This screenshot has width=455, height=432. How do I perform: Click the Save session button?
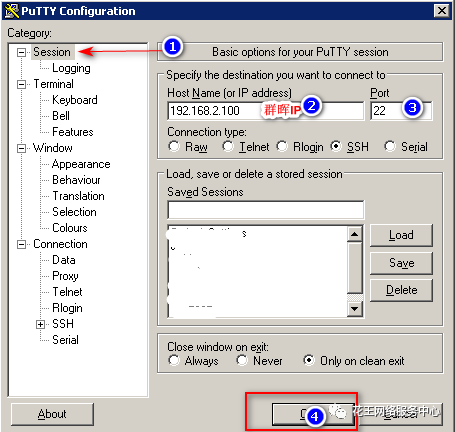(x=401, y=263)
